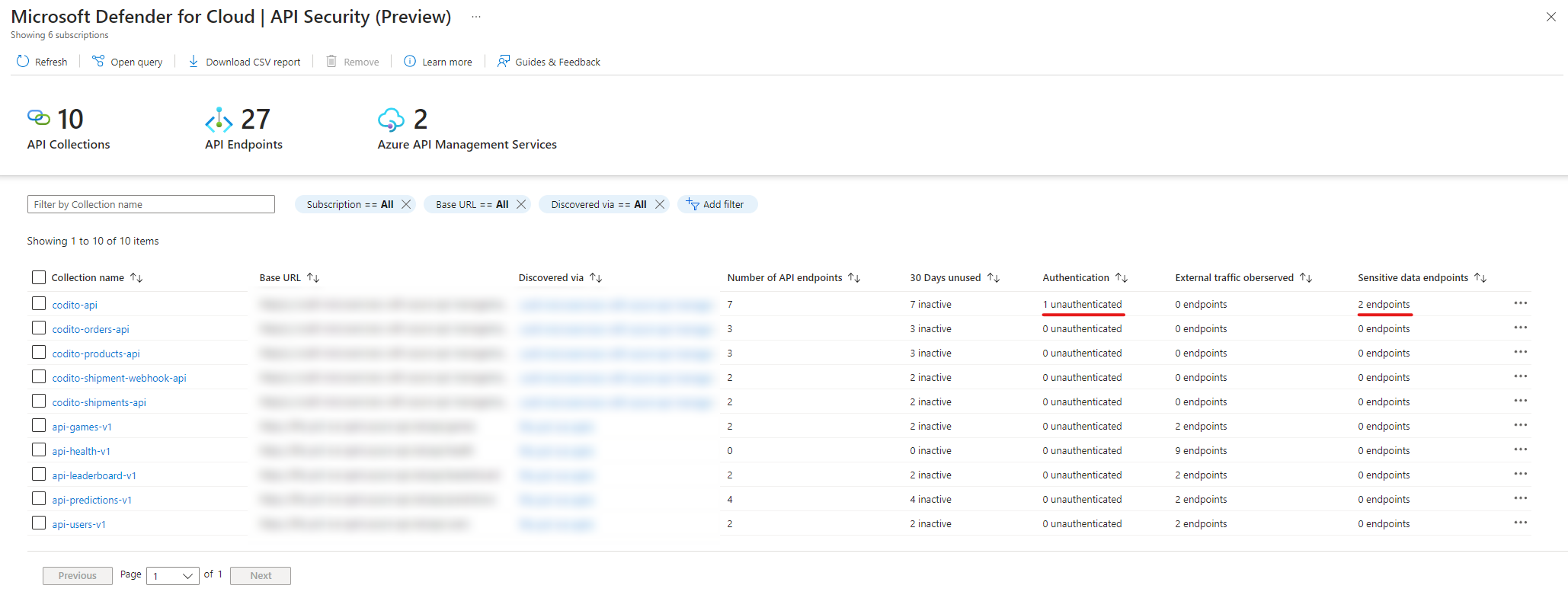The width and height of the screenshot is (1568, 595).
Task: Select the codito-api row checkbox
Action: [39, 304]
